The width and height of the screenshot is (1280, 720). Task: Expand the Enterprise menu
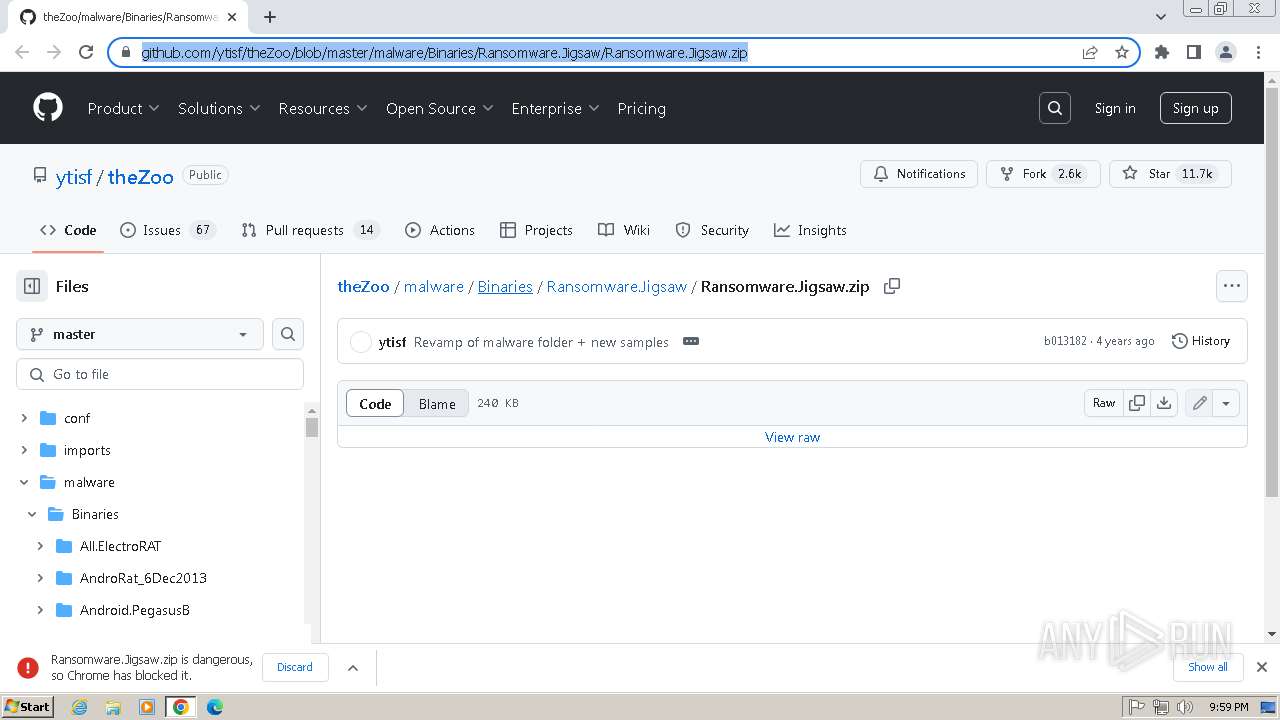pyautogui.click(x=555, y=108)
